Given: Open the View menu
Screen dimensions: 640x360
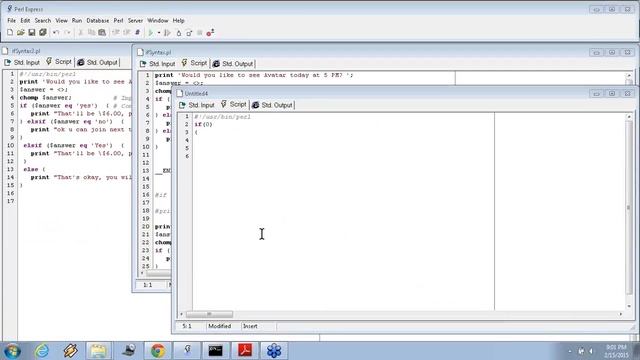Looking at the screenshot, I should click(62, 20).
